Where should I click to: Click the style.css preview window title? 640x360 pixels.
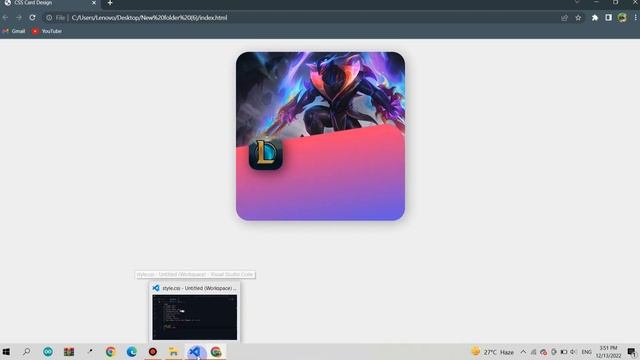[199, 288]
